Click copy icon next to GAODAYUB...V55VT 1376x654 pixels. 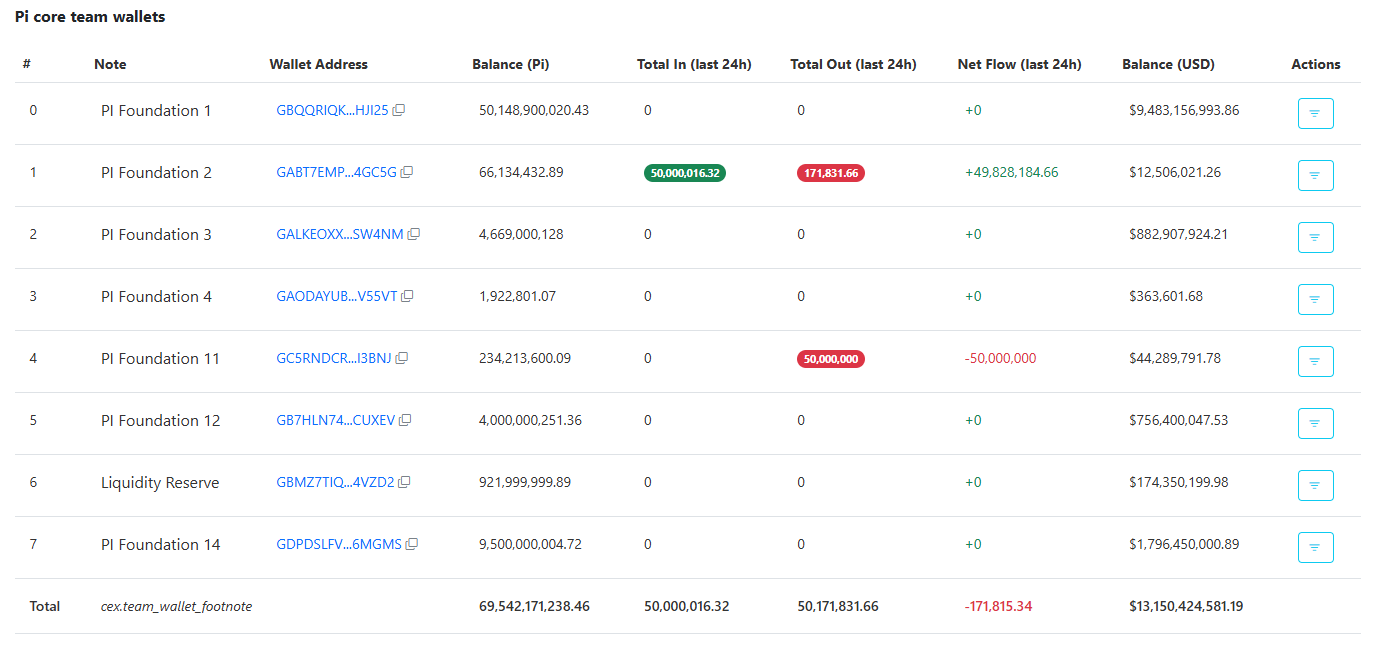[408, 297]
